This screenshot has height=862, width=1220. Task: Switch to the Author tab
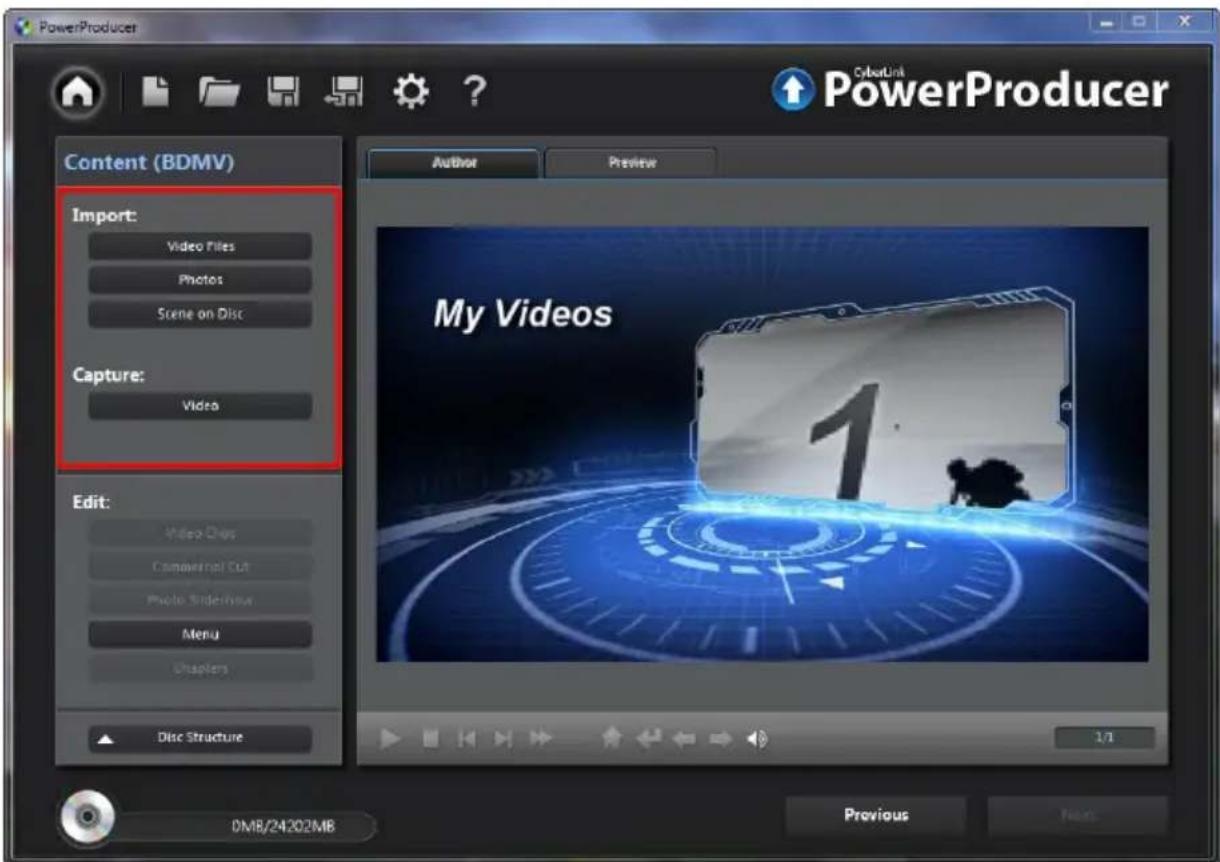point(454,163)
